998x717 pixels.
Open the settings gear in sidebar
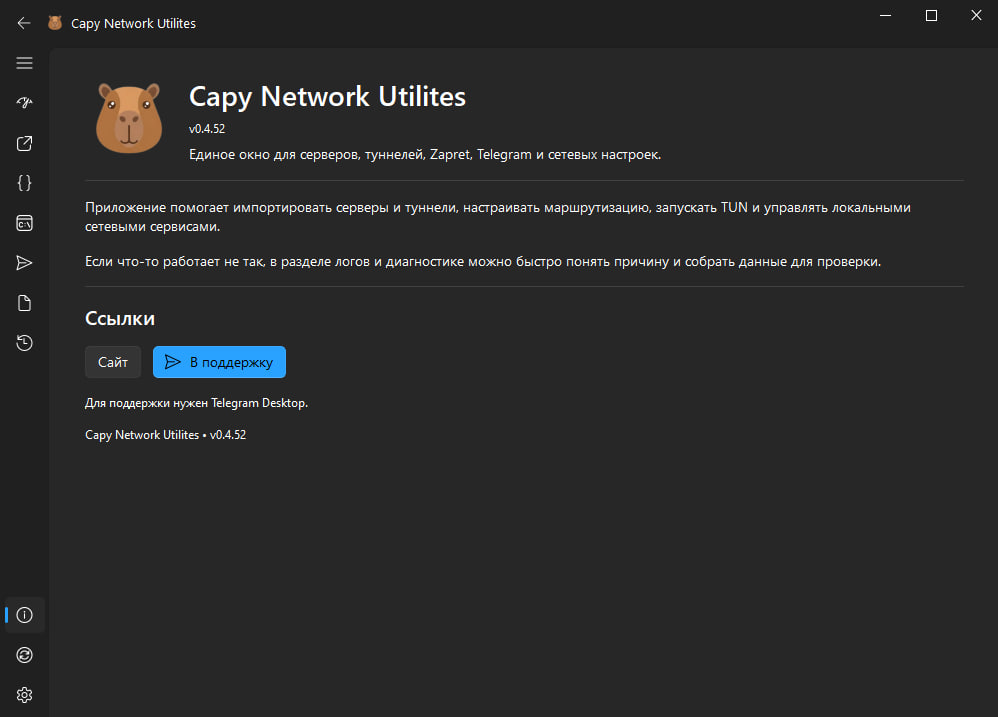[x=24, y=695]
